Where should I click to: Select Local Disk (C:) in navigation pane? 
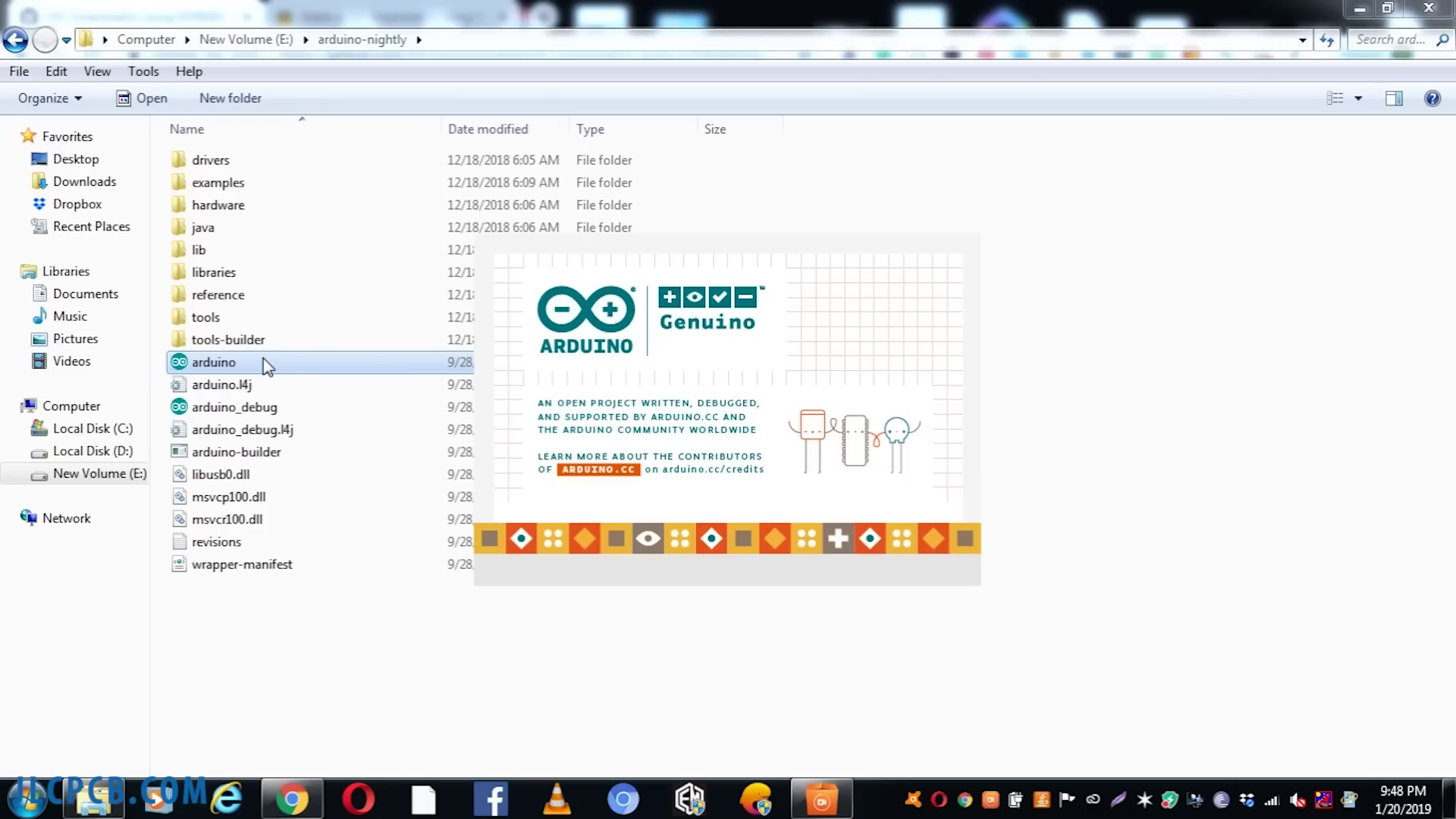tap(93, 428)
